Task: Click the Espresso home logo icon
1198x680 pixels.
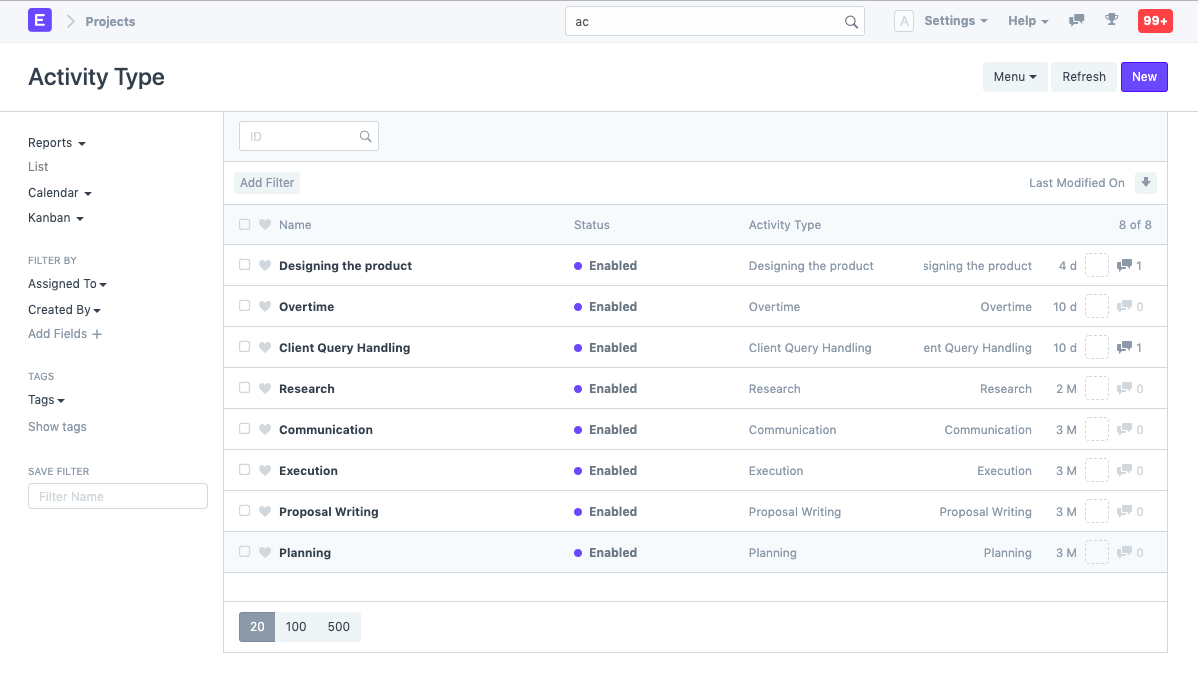Action: coord(38,20)
